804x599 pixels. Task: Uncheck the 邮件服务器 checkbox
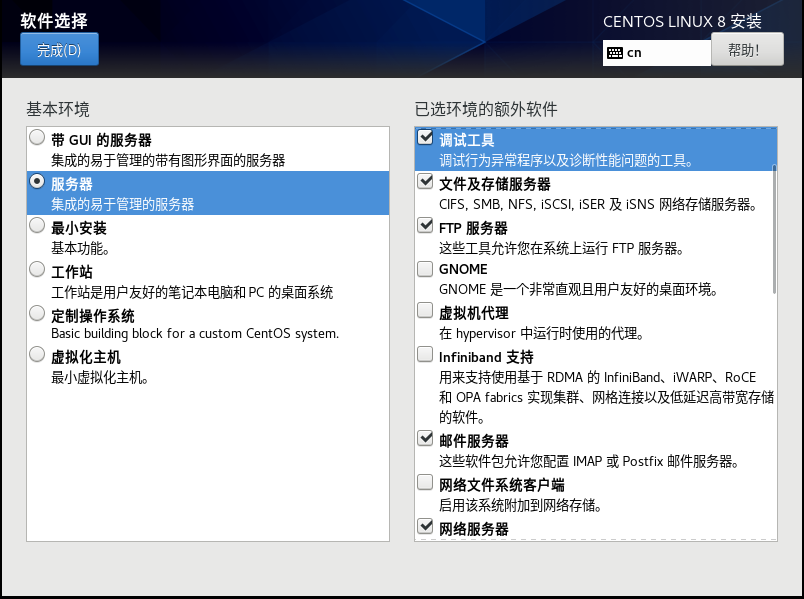coord(425,438)
